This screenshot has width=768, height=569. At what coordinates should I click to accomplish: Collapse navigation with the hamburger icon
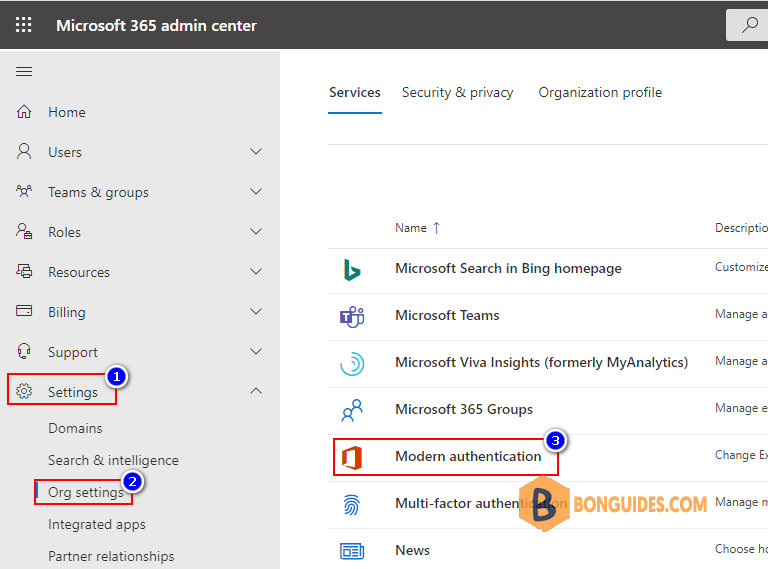[24, 71]
